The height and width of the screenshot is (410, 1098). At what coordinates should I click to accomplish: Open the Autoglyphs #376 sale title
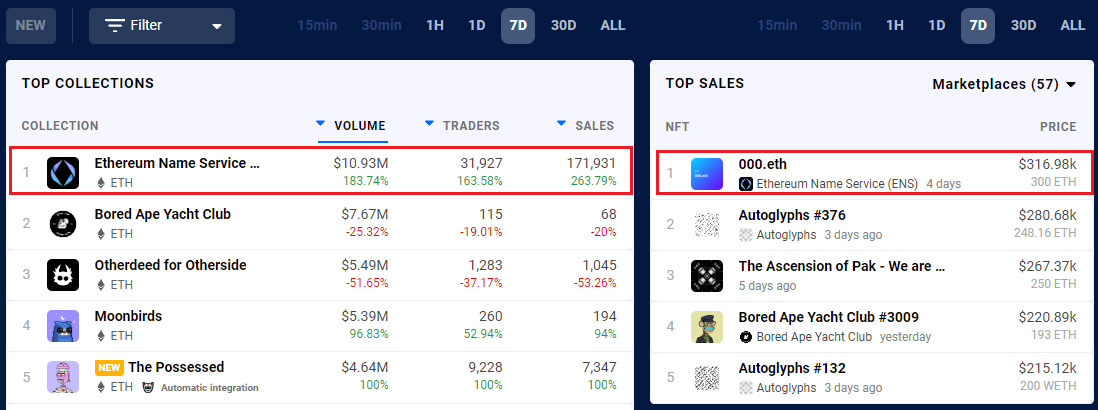point(792,215)
